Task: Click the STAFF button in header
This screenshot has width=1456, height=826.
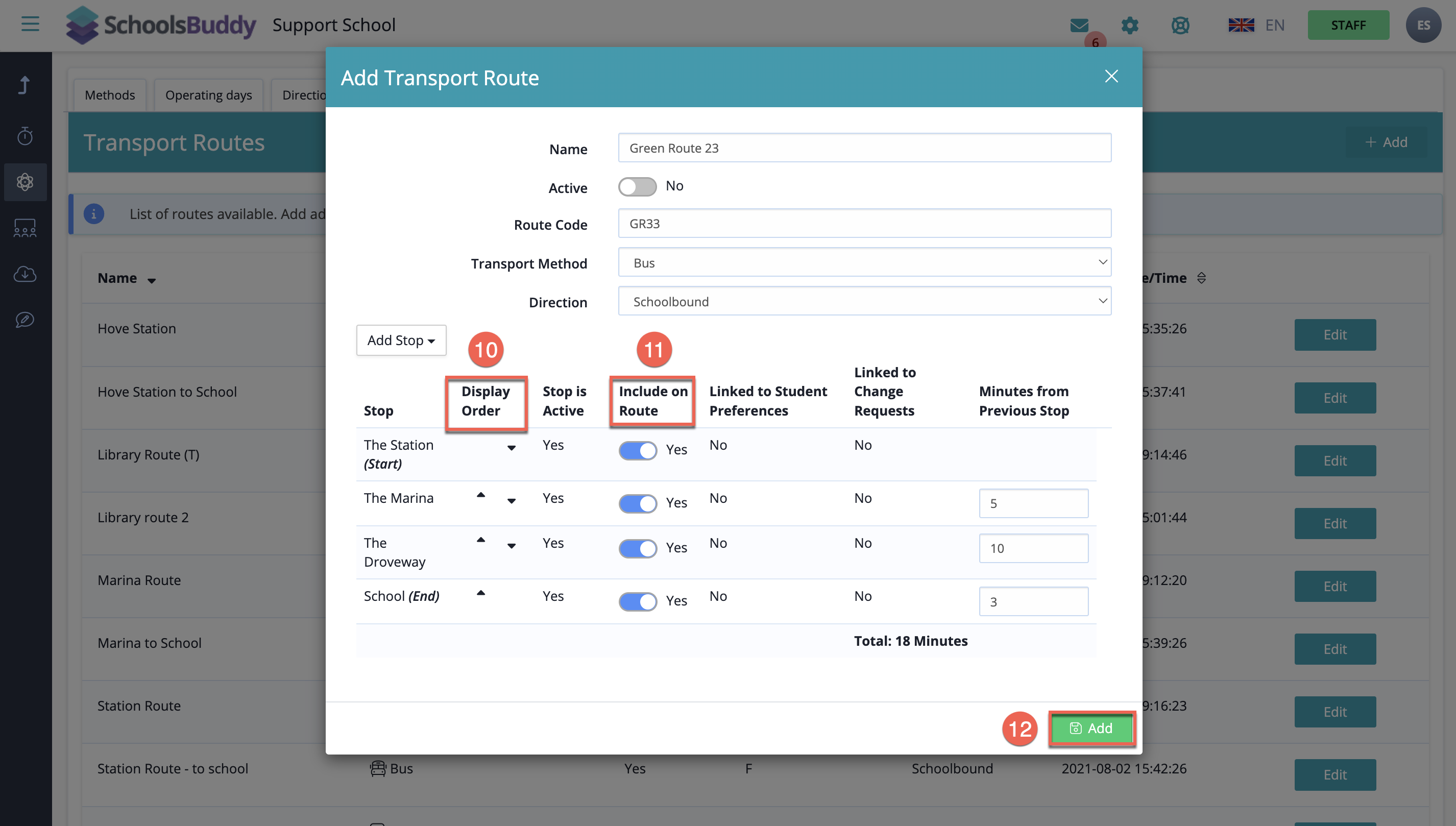Action: tap(1348, 25)
